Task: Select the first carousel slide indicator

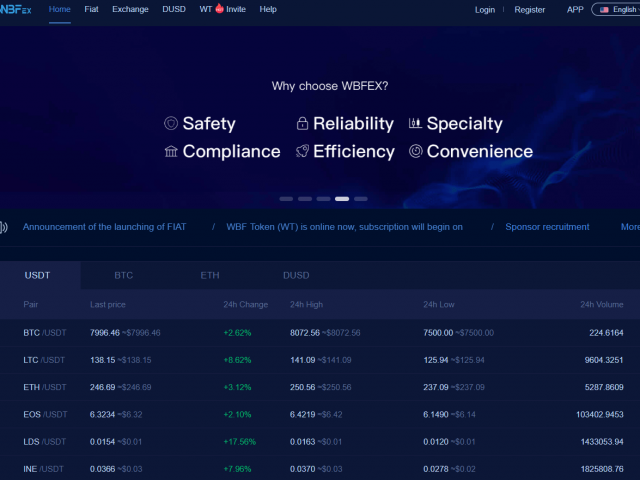Action: click(286, 199)
